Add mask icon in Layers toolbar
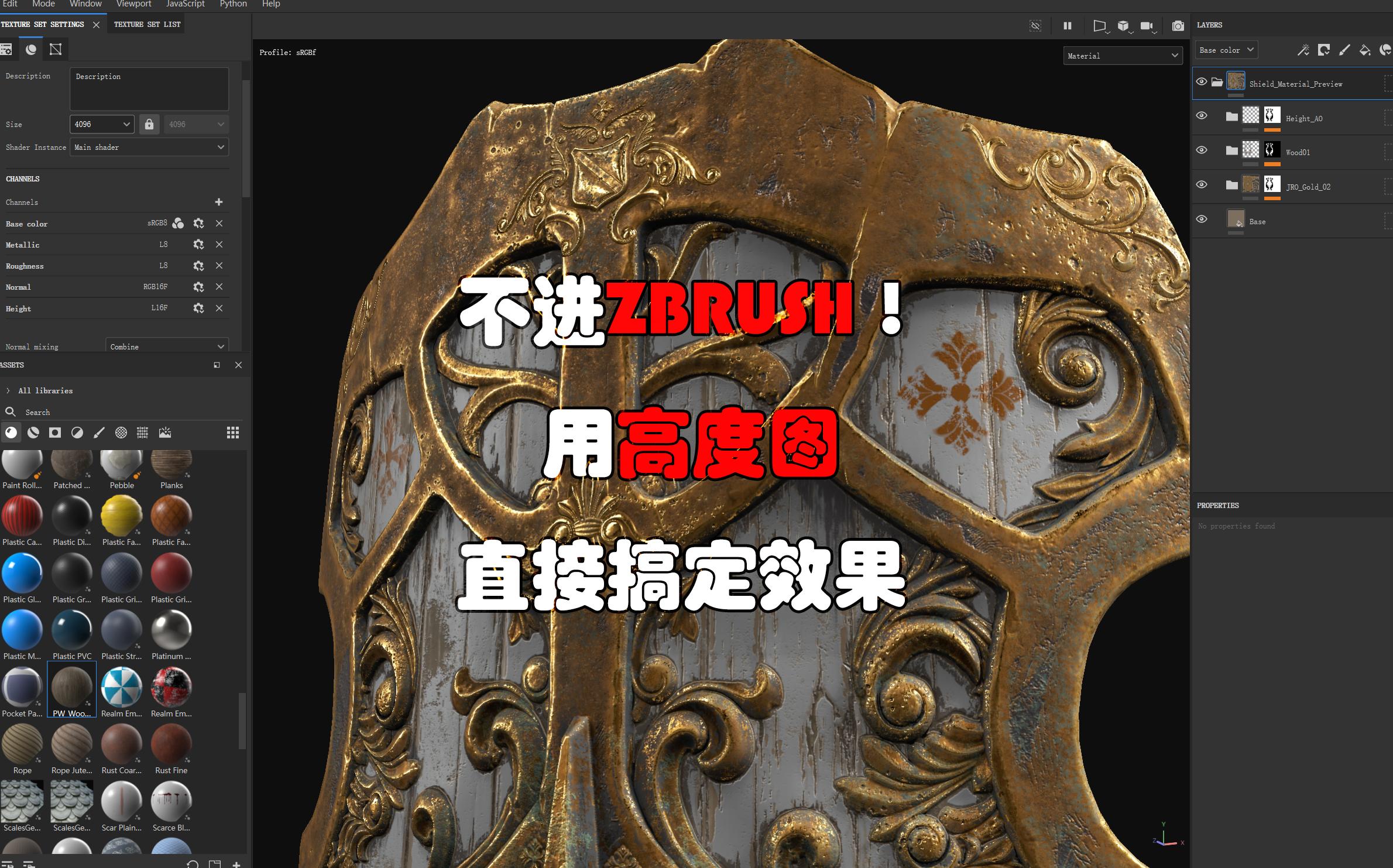Viewport: 1393px width, 868px height. [x=1324, y=50]
